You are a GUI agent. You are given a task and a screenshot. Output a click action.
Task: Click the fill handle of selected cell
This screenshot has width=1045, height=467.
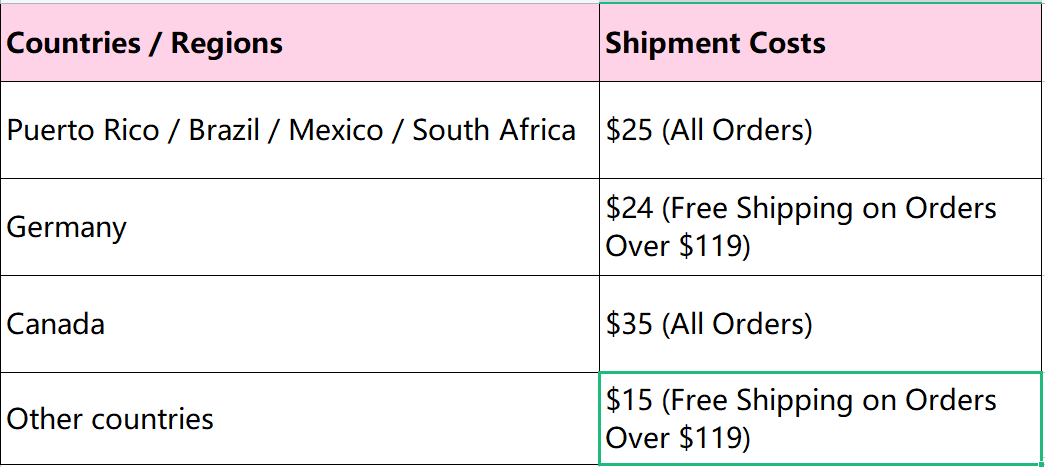click(x=1042, y=464)
